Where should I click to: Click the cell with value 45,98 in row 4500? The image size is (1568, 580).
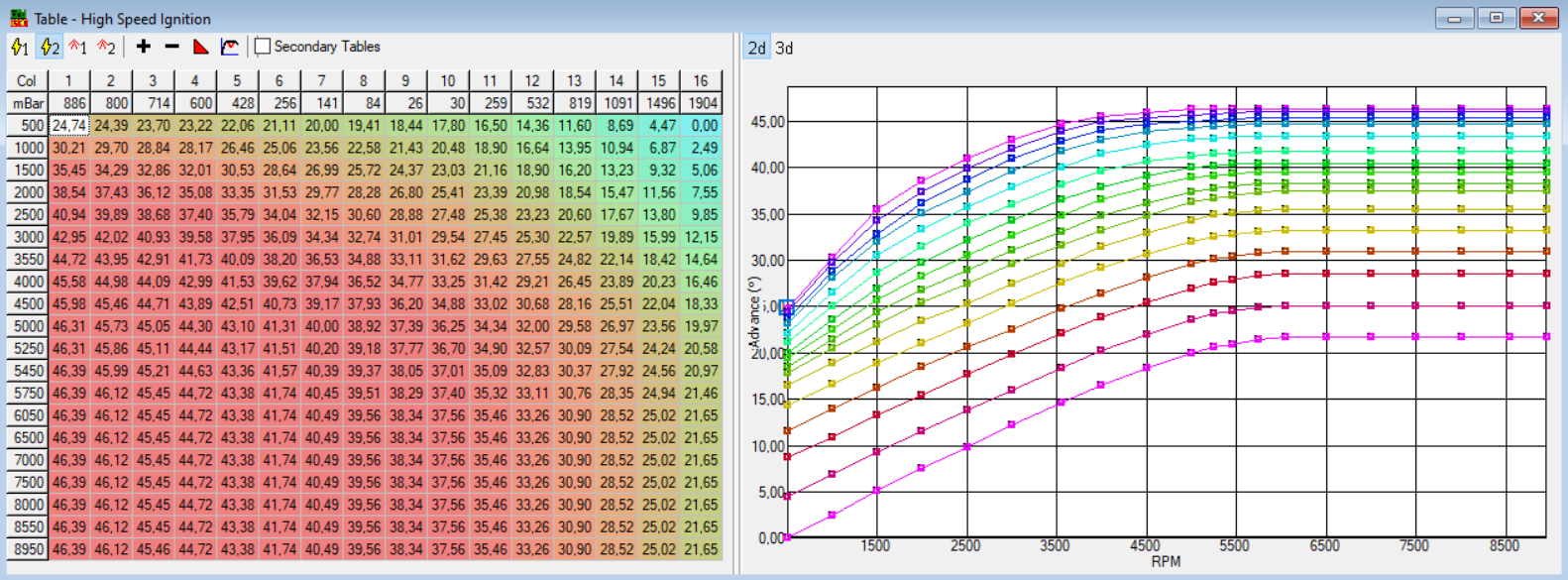(x=68, y=304)
